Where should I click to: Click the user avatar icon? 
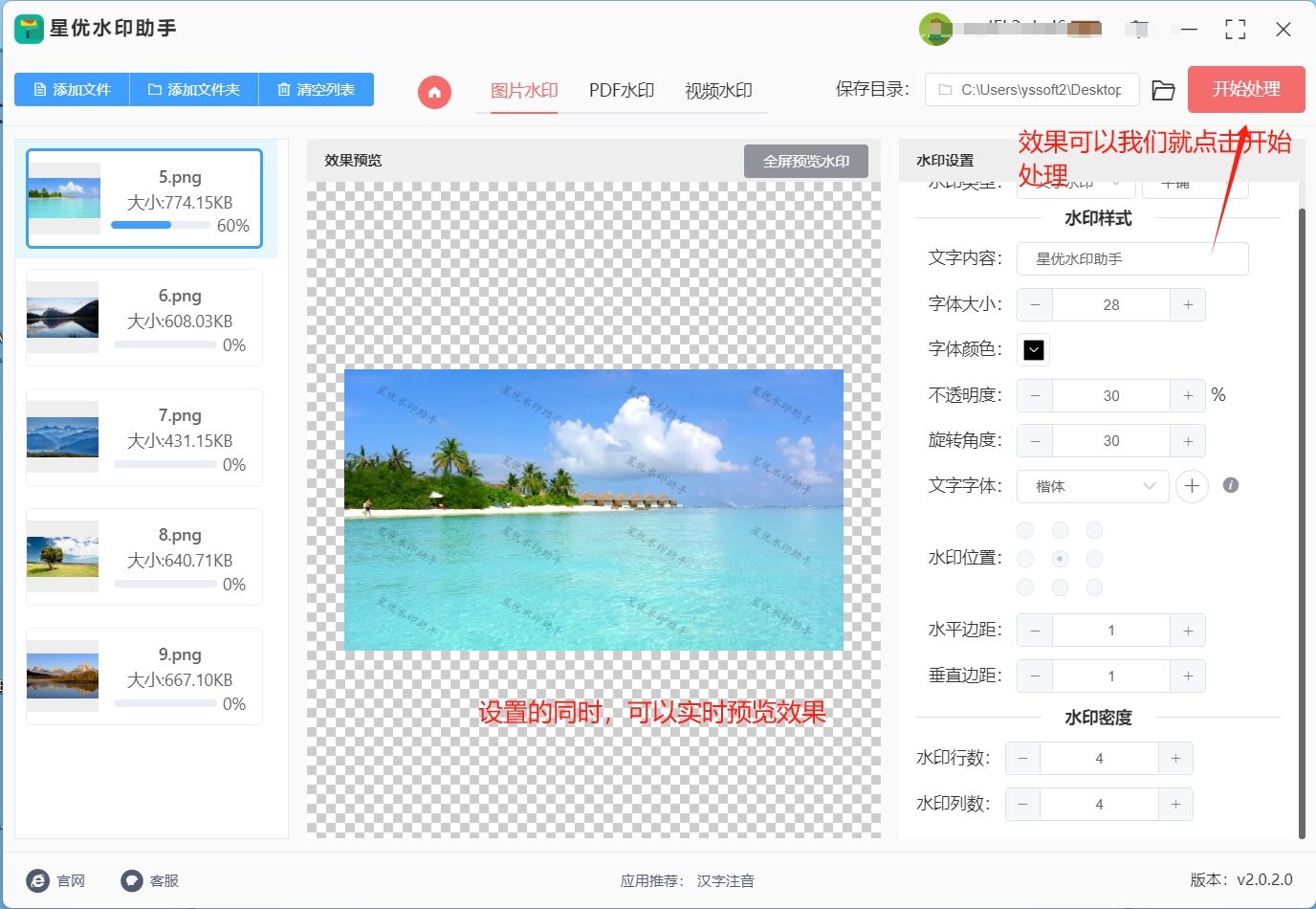[935, 29]
